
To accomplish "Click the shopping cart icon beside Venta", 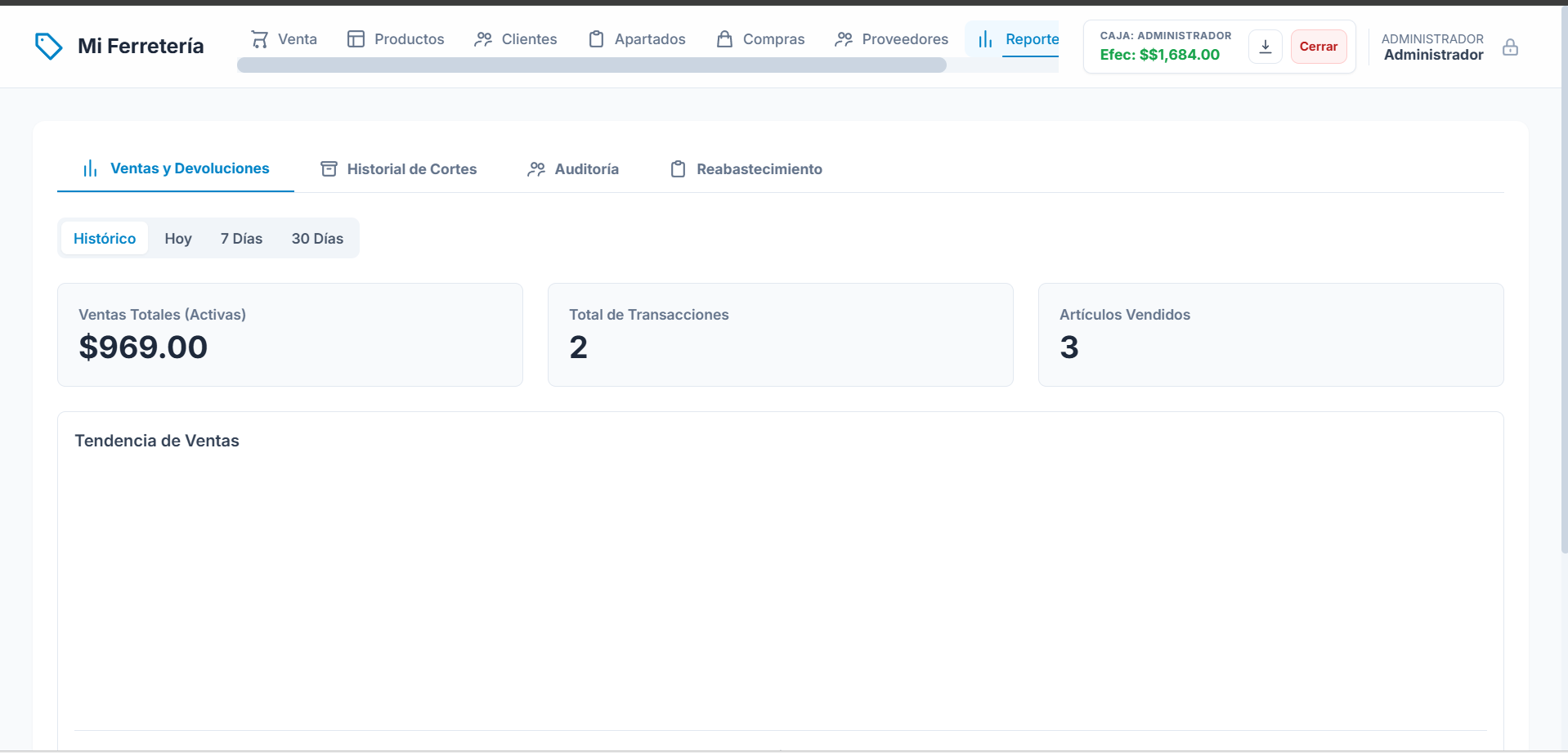I will click(x=260, y=39).
